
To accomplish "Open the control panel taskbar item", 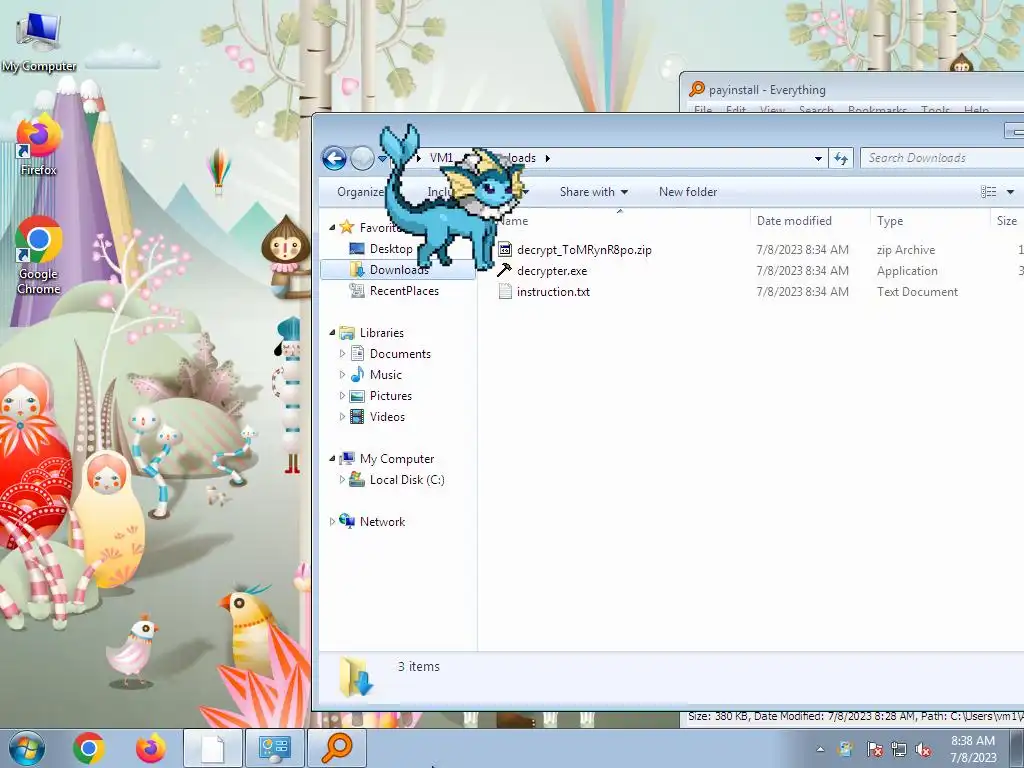I will tap(274, 748).
